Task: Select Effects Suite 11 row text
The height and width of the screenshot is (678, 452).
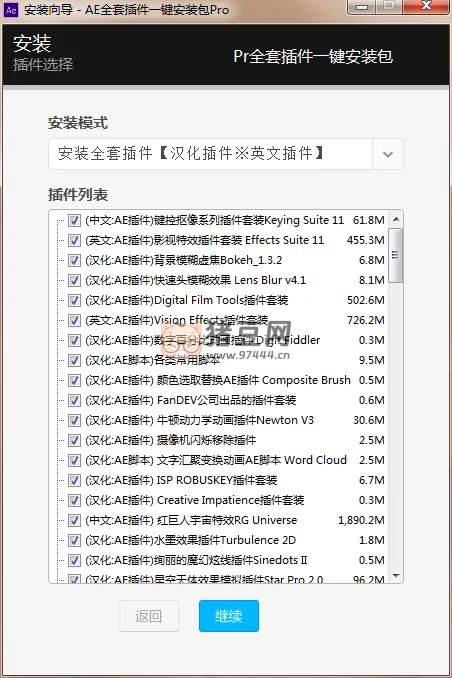Action: point(204,240)
